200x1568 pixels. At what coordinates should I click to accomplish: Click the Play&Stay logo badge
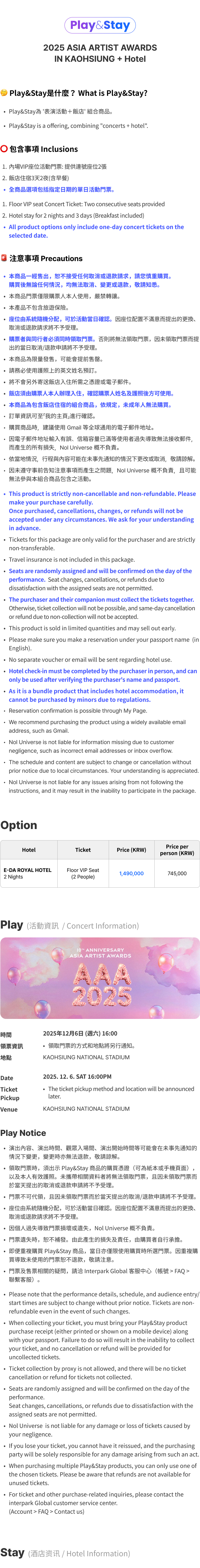(100, 25)
